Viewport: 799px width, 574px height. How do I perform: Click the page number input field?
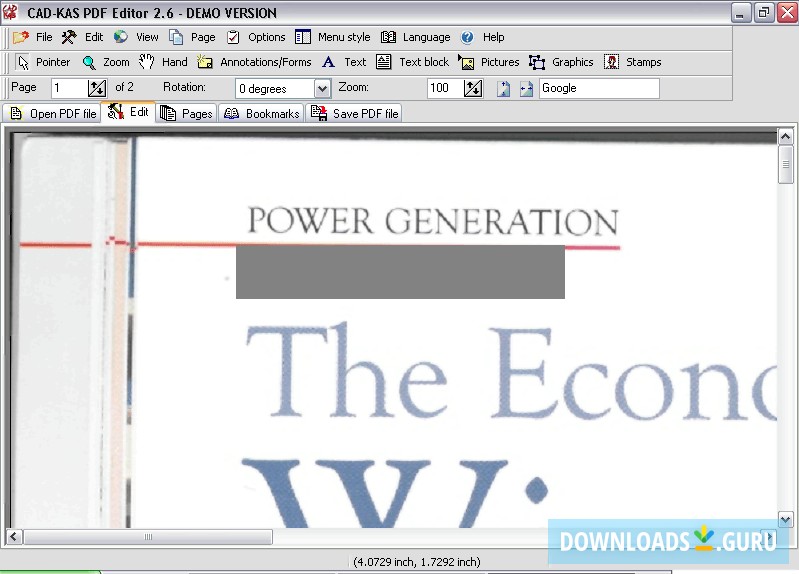click(69, 88)
